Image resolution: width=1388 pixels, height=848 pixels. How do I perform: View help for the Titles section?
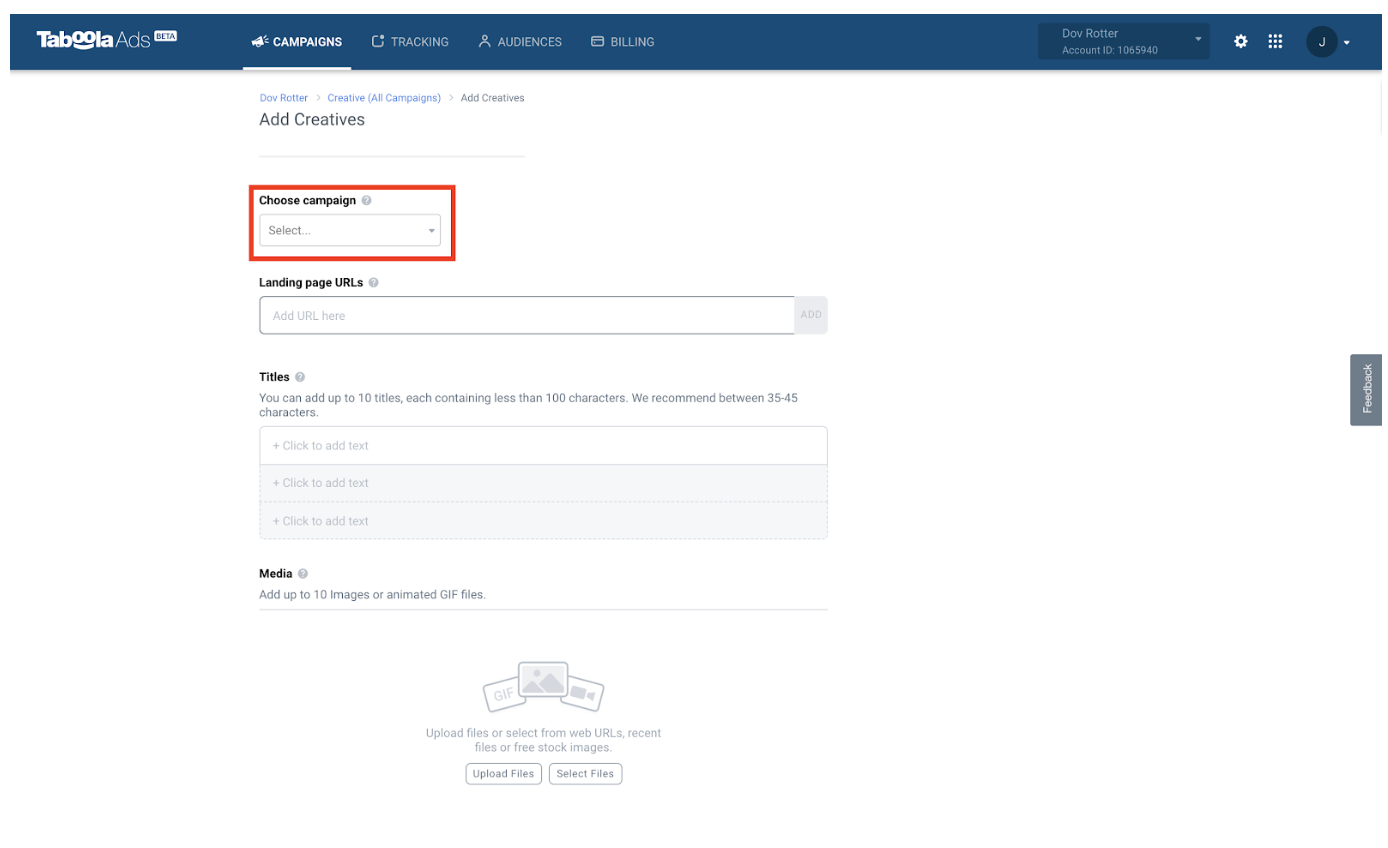[x=295, y=377]
